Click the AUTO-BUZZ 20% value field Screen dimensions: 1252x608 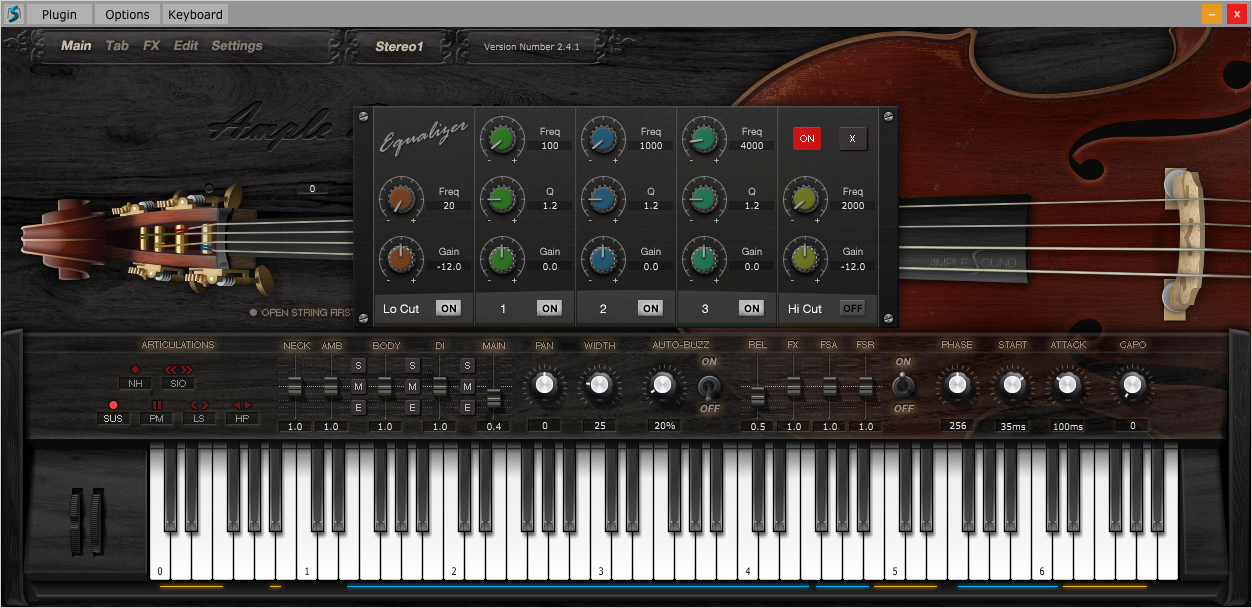click(x=665, y=426)
